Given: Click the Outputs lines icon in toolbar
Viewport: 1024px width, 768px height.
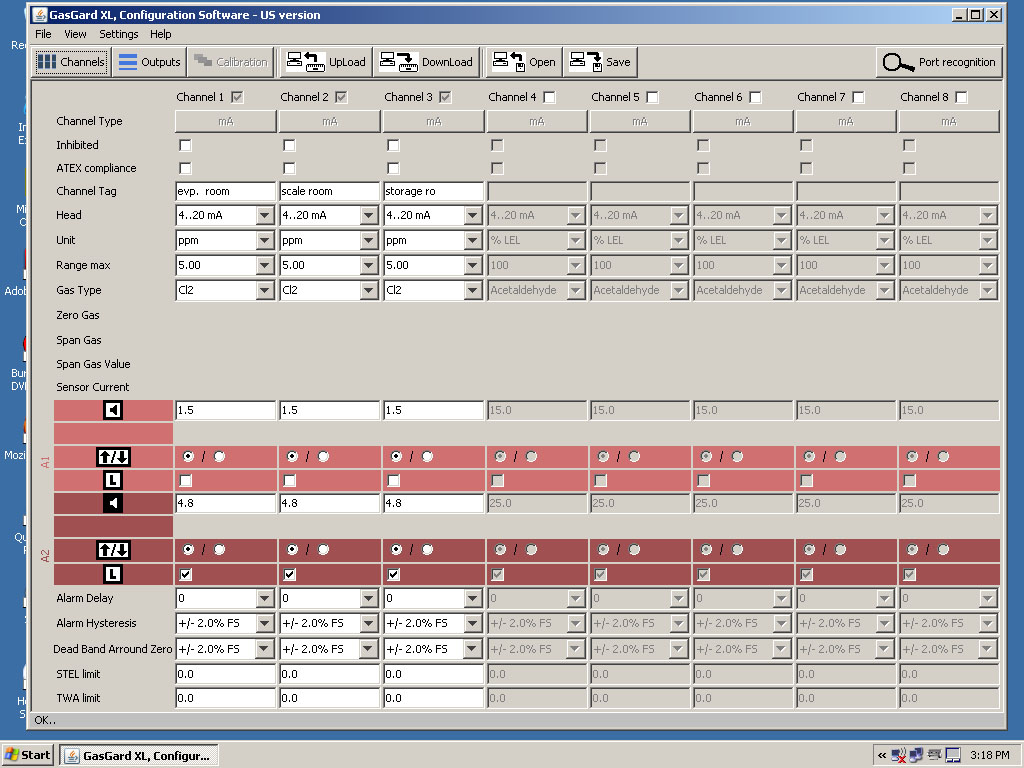Looking at the screenshot, I should pos(128,62).
